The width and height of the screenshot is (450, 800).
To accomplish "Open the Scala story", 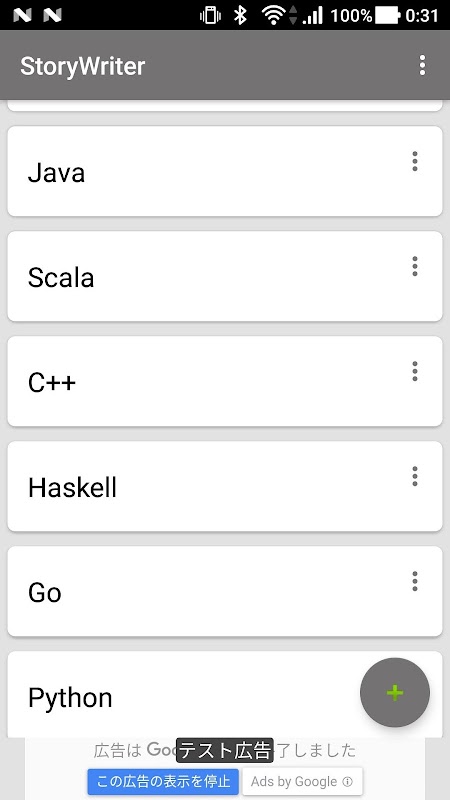I will pyautogui.click(x=225, y=276).
